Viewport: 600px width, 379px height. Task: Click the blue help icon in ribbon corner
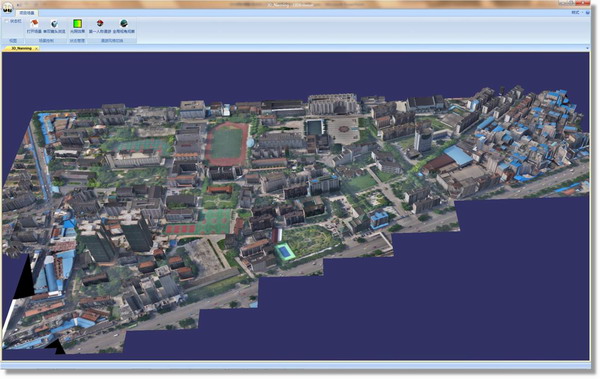(x=588, y=13)
